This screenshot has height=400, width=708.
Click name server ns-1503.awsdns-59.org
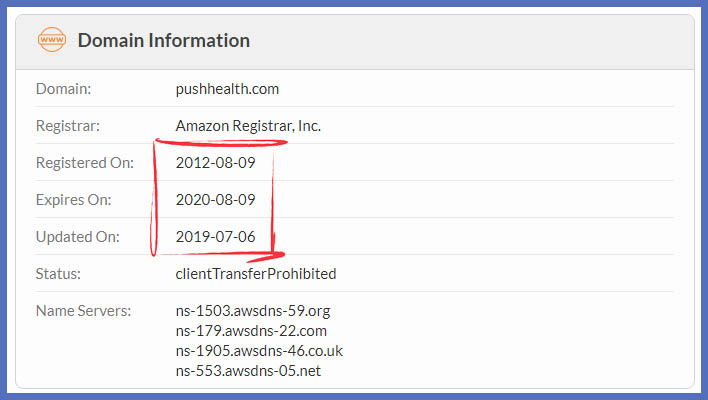pyautogui.click(x=251, y=311)
